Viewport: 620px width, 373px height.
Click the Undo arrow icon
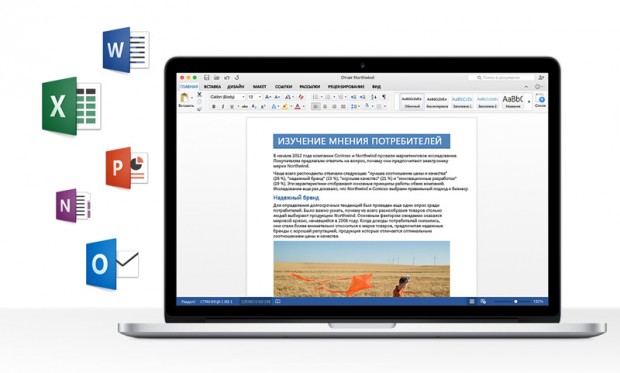click(227, 78)
